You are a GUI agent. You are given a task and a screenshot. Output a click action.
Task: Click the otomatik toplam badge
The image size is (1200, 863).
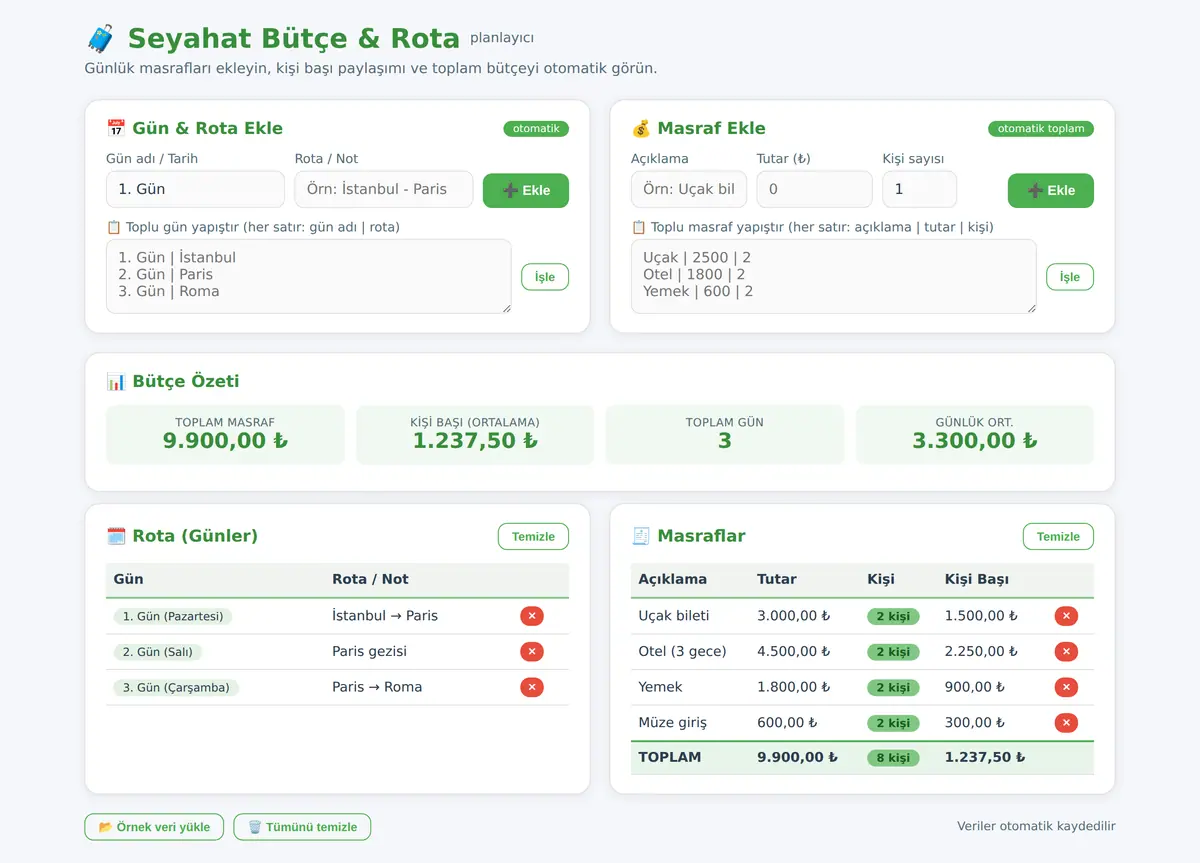pyautogui.click(x=1041, y=129)
